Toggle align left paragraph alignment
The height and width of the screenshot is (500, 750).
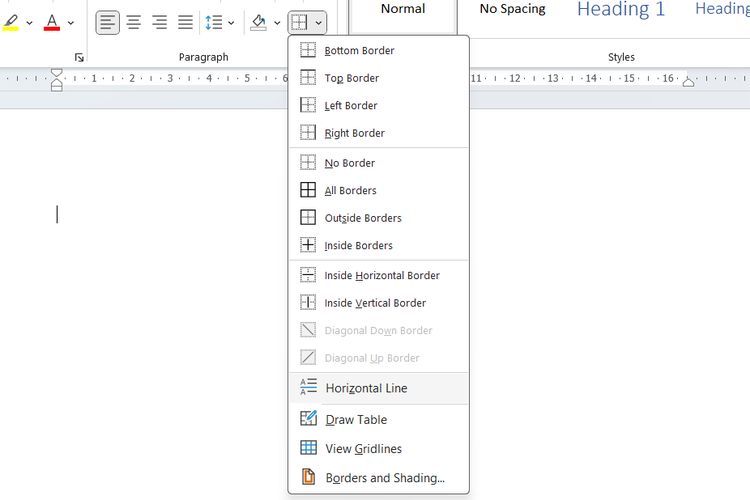tap(108, 22)
